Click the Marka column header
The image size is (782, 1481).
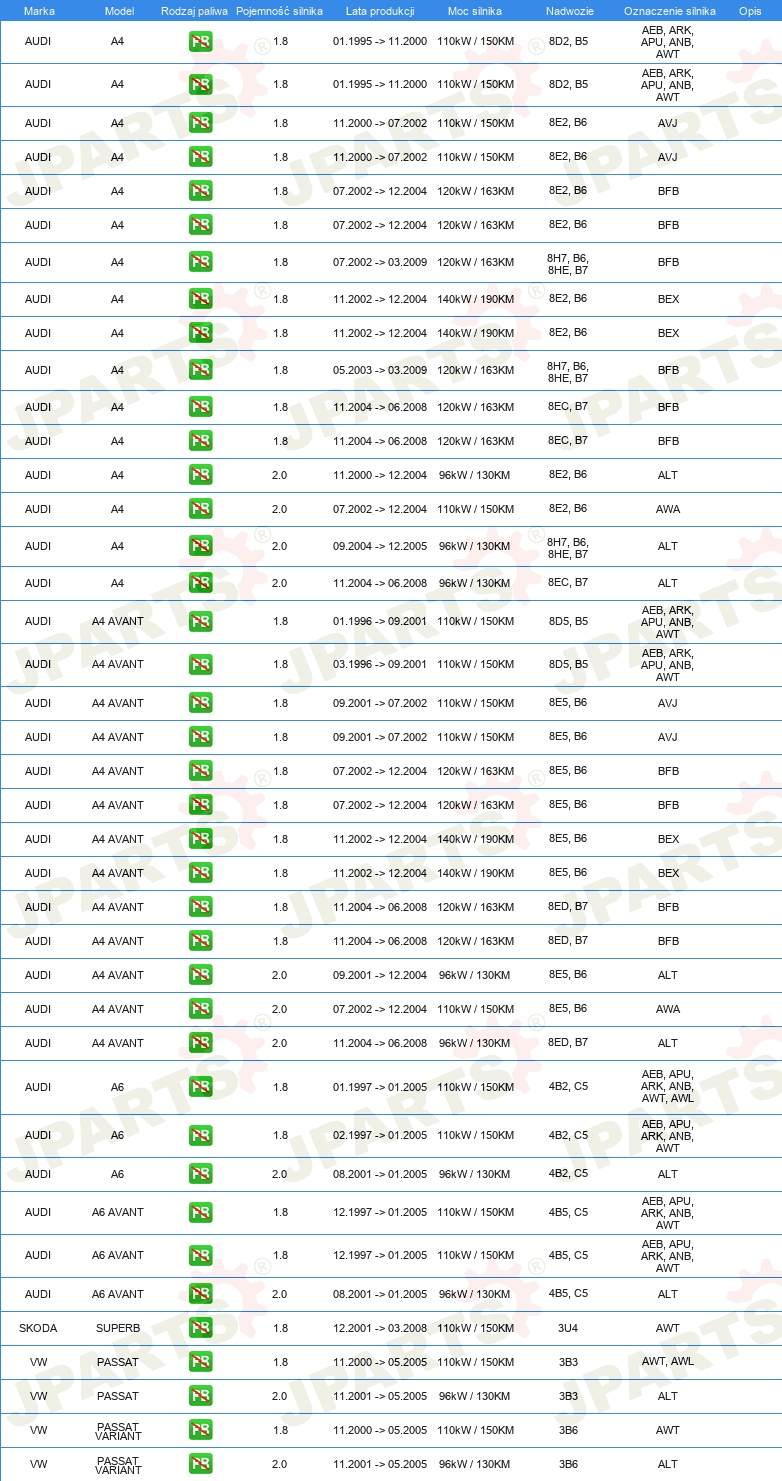click(39, 10)
